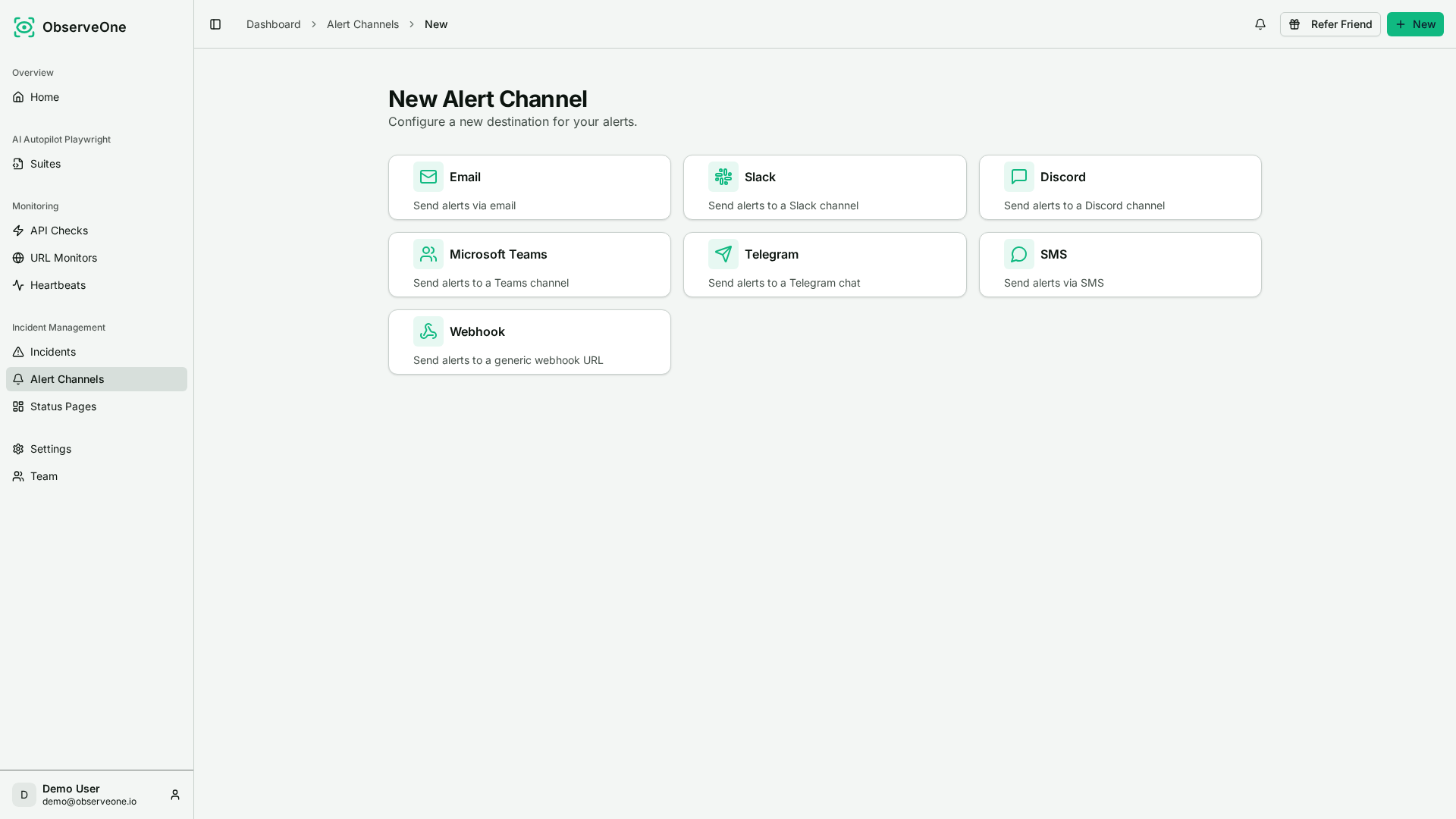Image resolution: width=1456 pixels, height=819 pixels.
Task: Click the ObserveOne eye logo icon
Action: coord(24,27)
